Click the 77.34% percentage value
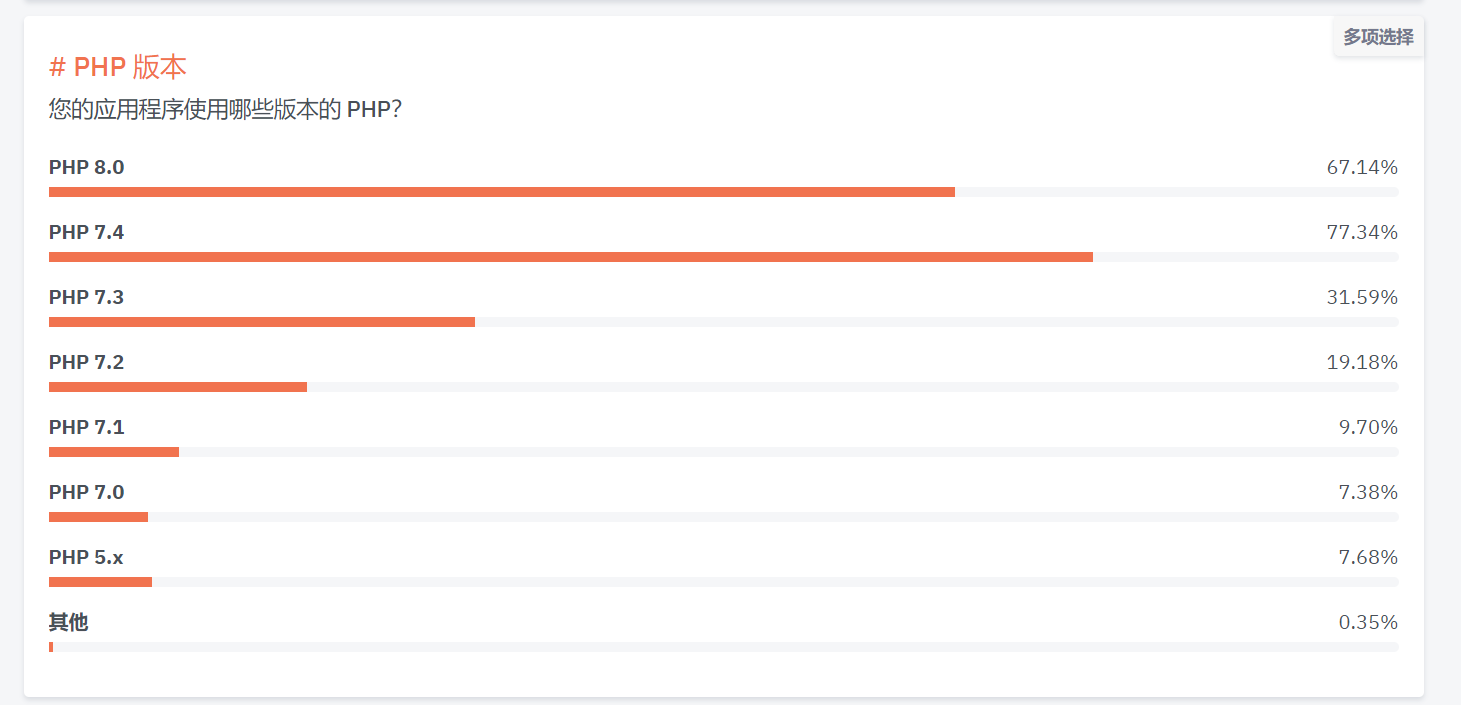This screenshot has width=1461, height=705. (1362, 232)
